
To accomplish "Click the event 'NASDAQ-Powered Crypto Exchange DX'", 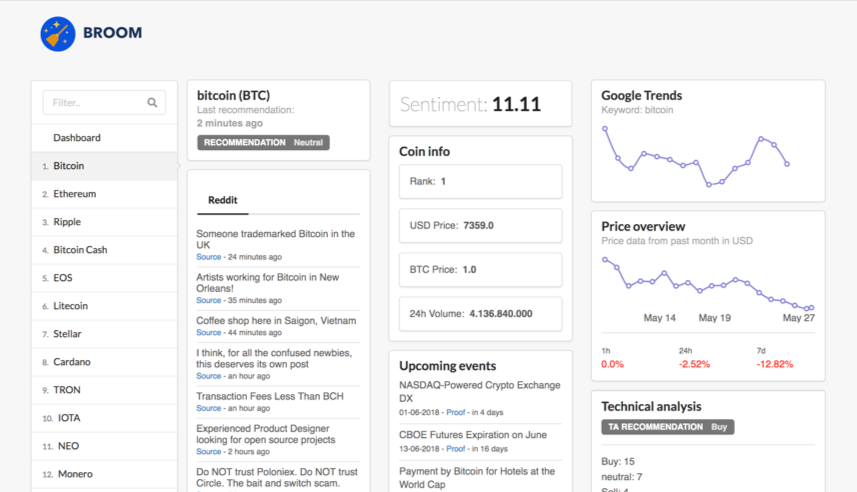I will (x=480, y=391).
